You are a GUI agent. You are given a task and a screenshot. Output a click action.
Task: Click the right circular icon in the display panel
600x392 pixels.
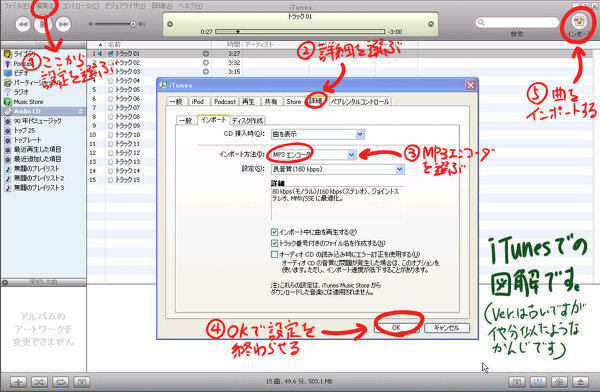click(431, 24)
